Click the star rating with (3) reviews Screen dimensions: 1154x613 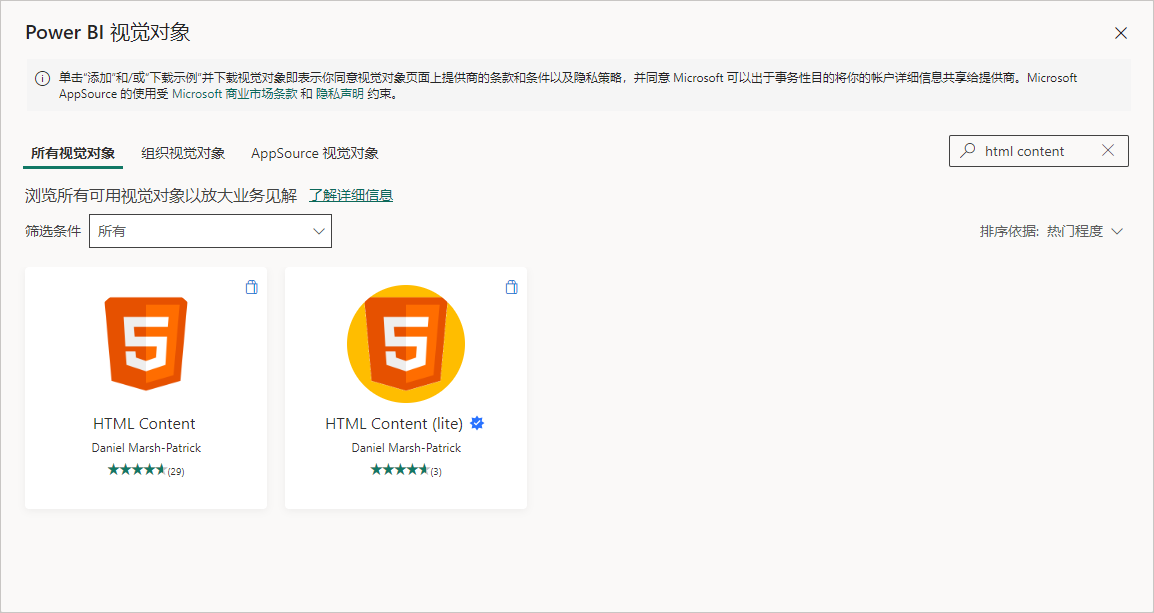406,470
